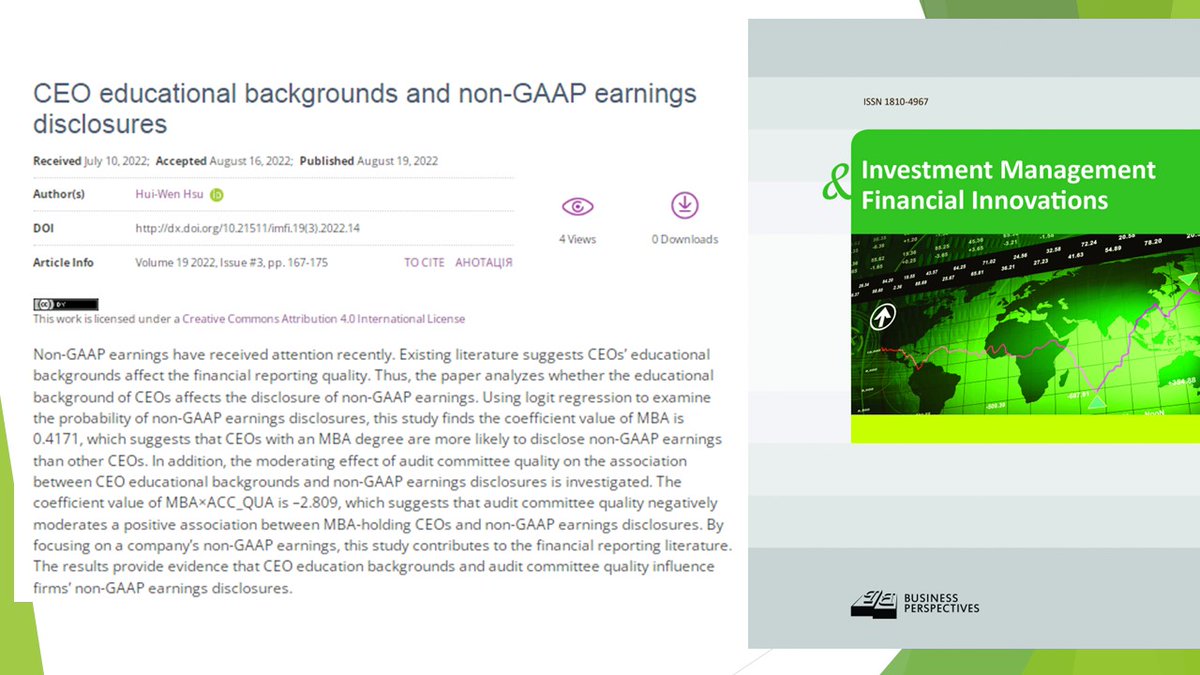1200x675 pixels.
Task: Open the DOI link for the article
Action: [247, 228]
